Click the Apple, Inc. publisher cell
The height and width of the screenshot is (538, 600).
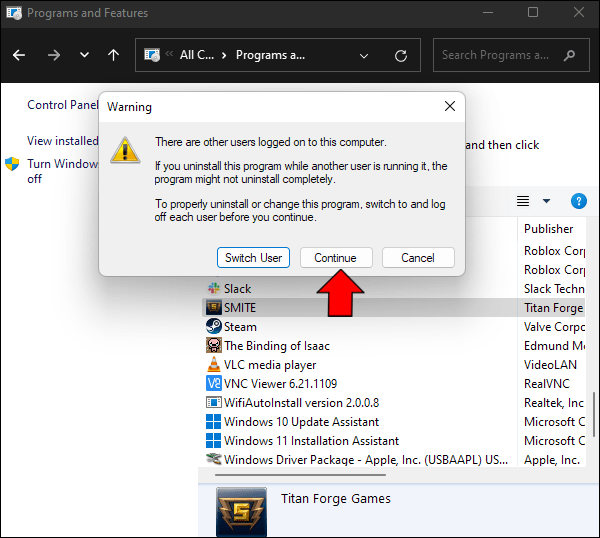point(552,460)
